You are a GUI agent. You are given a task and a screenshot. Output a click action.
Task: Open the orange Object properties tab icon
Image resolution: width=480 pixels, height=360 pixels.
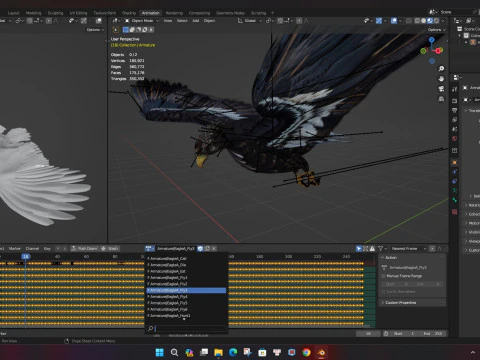pyautogui.click(x=454, y=162)
